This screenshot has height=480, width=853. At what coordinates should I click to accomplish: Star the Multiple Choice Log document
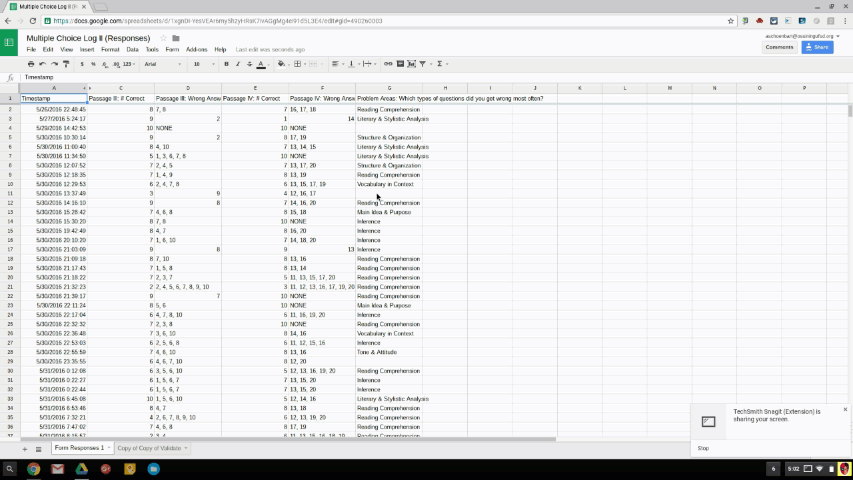click(x=163, y=38)
